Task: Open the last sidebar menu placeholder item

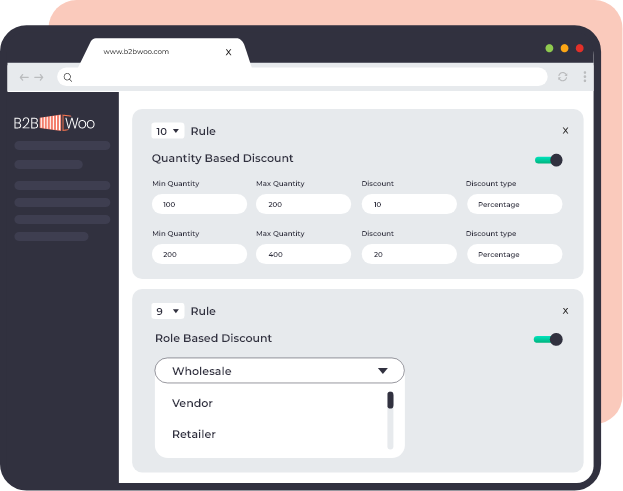Action: coord(51,236)
